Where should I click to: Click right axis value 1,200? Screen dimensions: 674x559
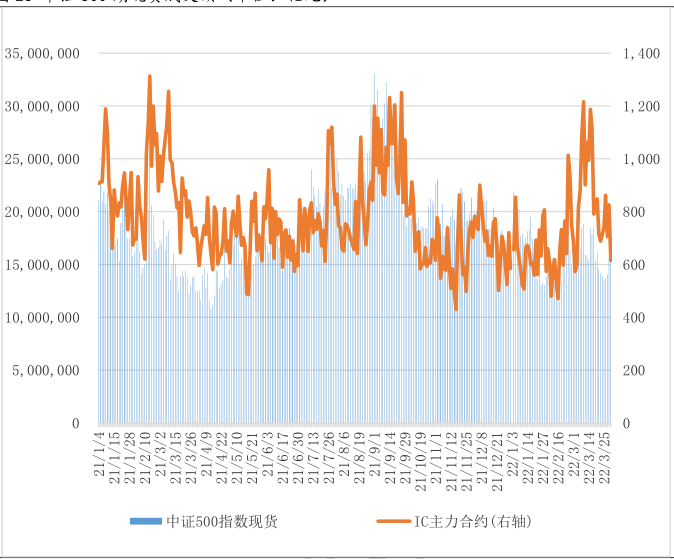coord(641,107)
